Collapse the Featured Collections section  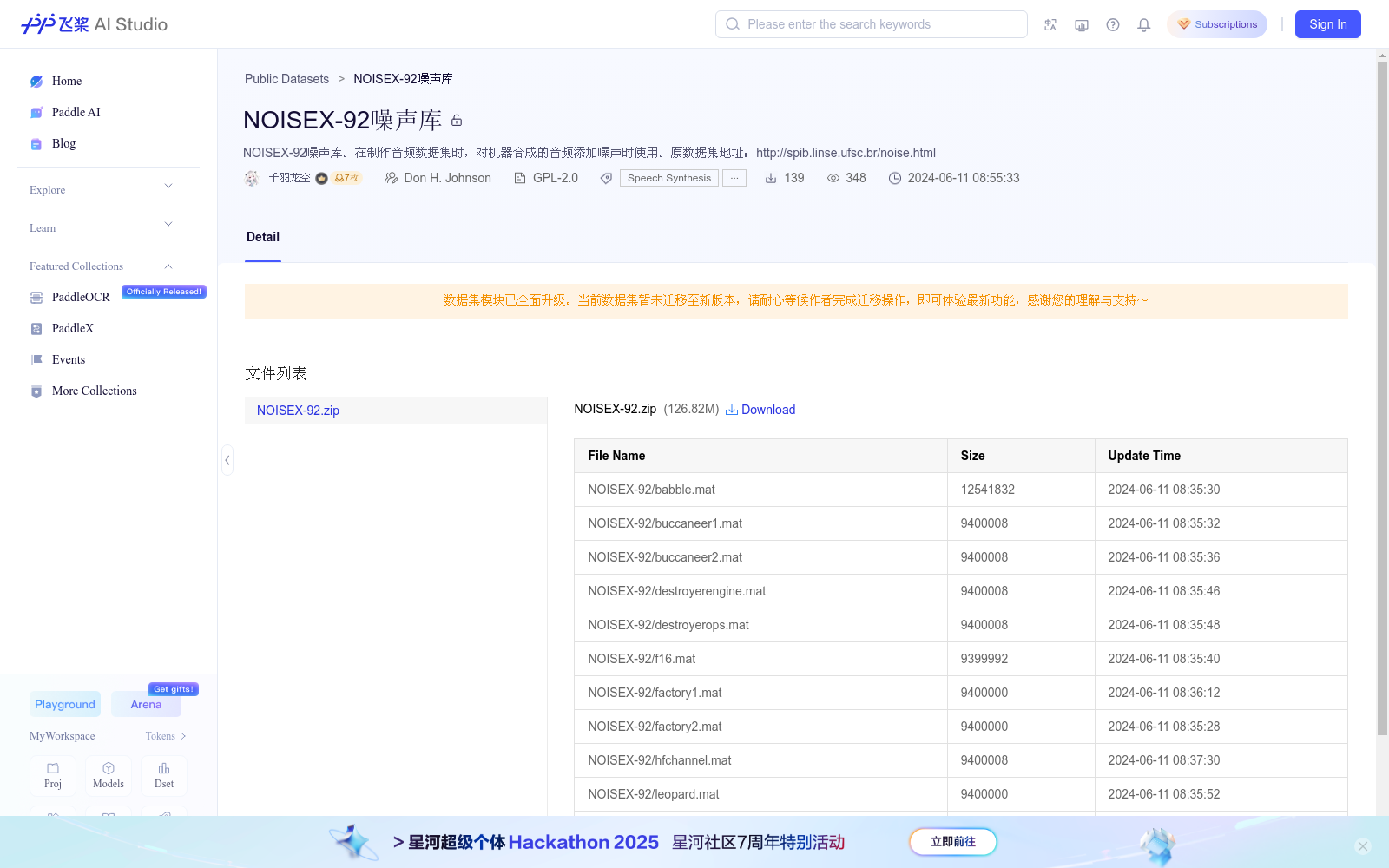pyautogui.click(x=168, y=266)
